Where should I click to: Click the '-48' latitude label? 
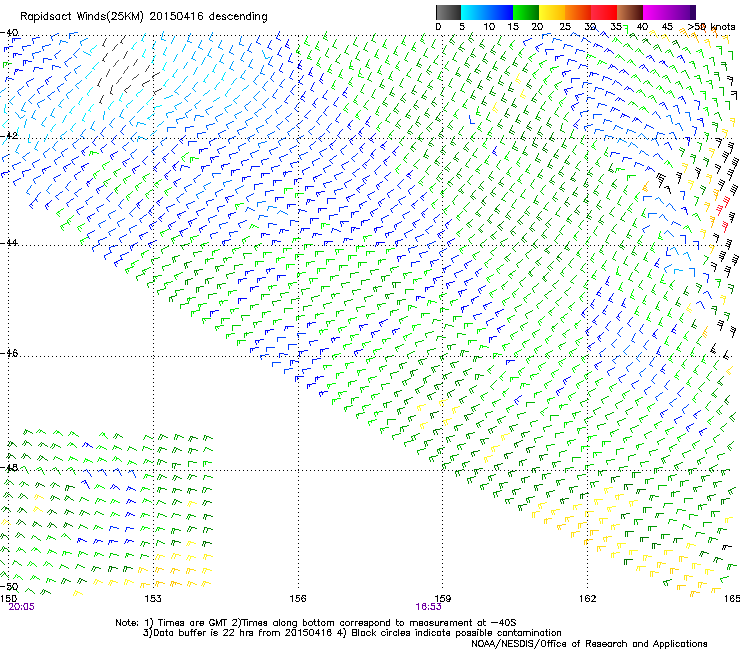(9, 467)
